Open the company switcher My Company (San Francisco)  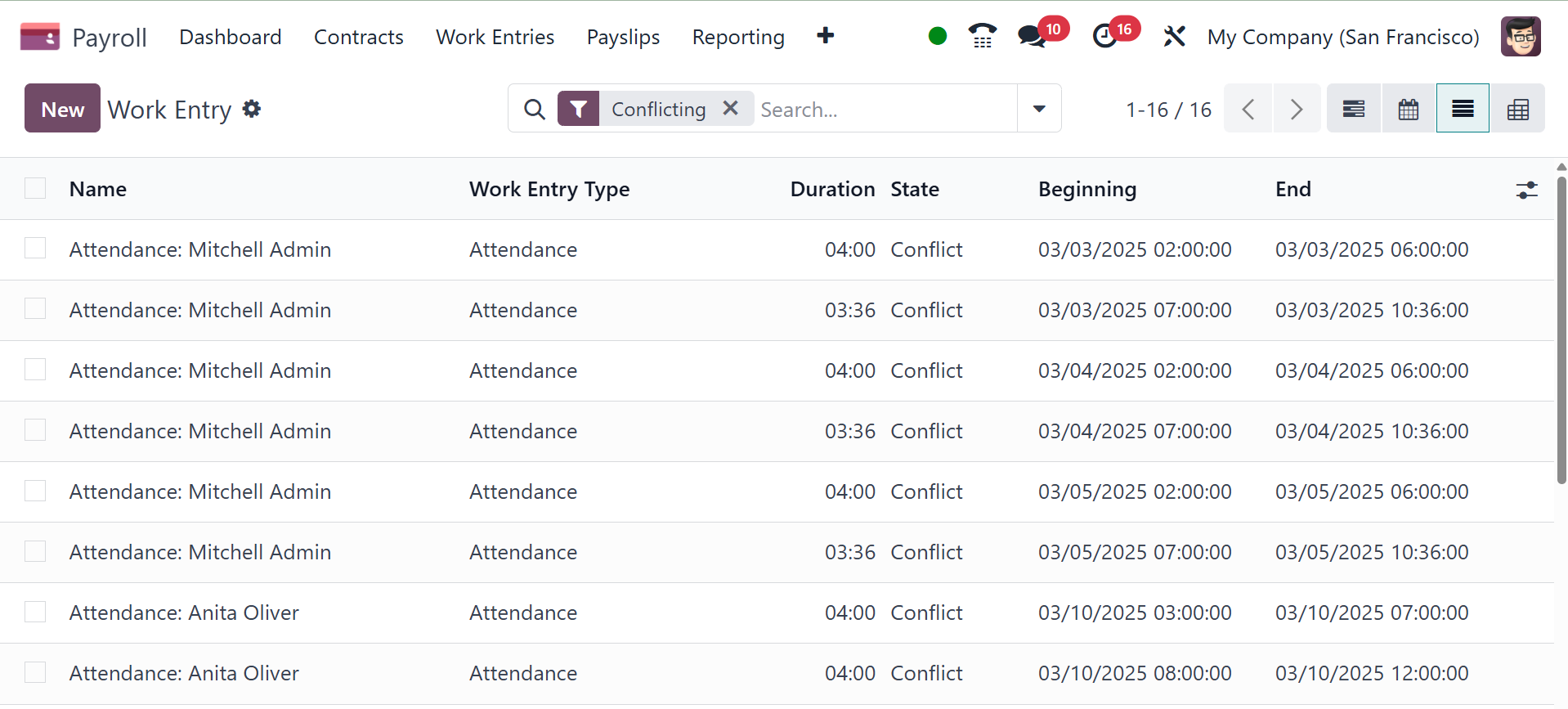(x=1342, y=37)
